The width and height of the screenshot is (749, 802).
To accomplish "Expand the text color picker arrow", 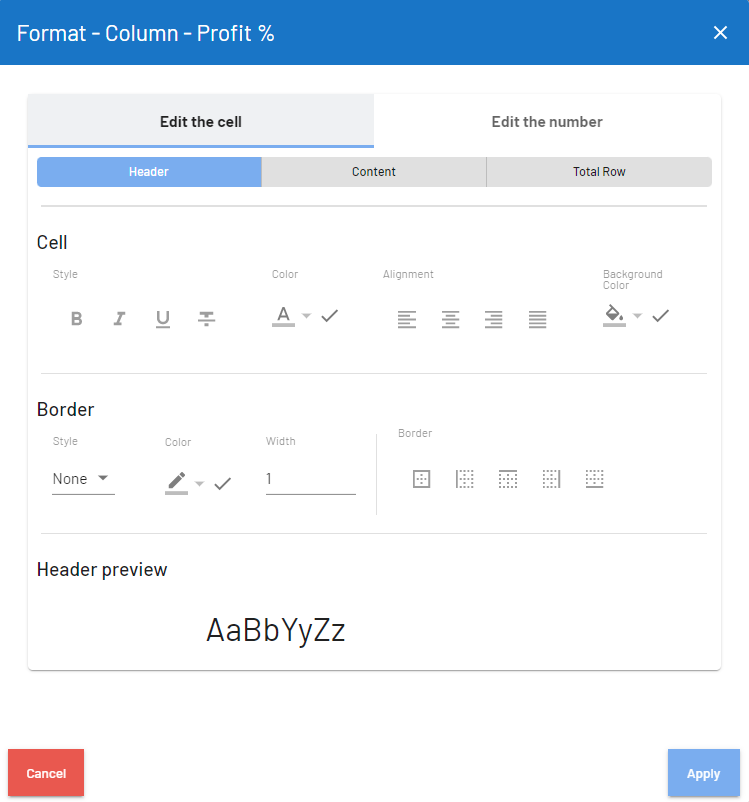I will [x=307, y=316].
